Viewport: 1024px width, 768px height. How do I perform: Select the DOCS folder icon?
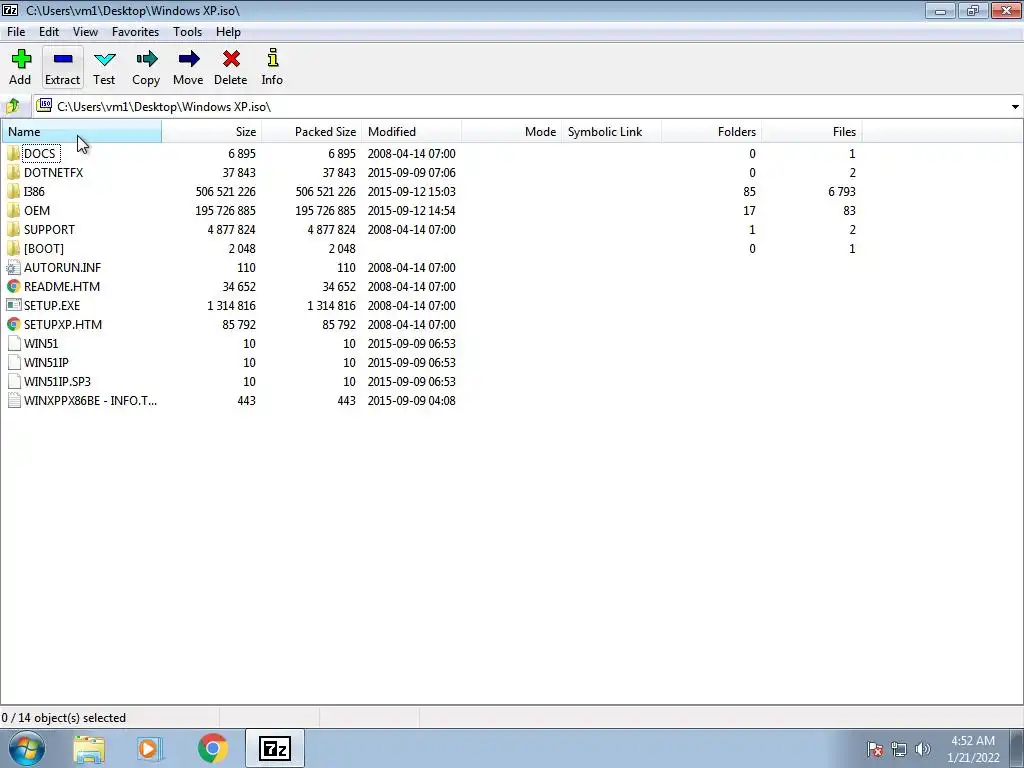(14, 153)
